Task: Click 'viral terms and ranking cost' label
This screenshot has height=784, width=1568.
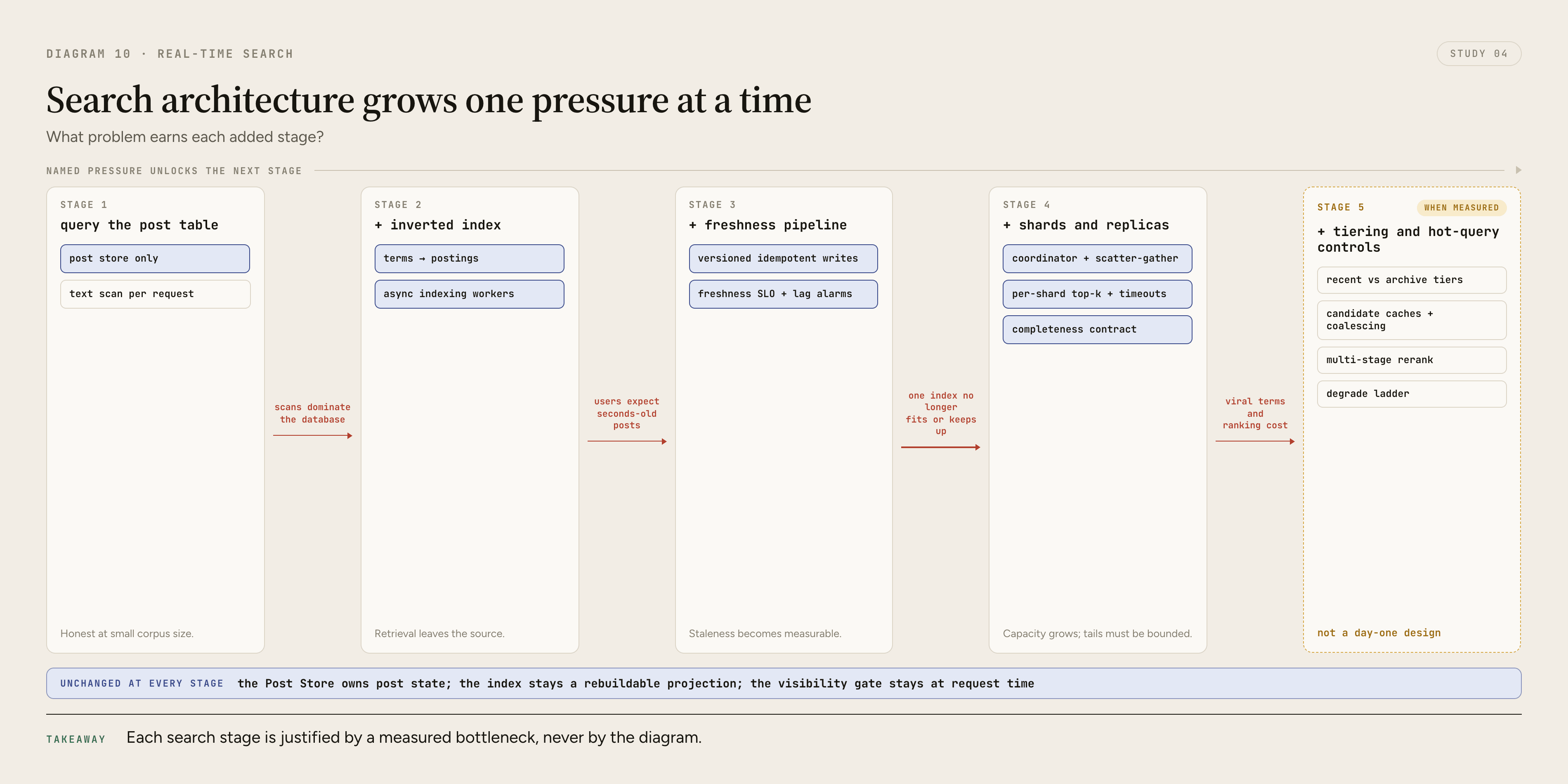Action: click(1254, 413)
